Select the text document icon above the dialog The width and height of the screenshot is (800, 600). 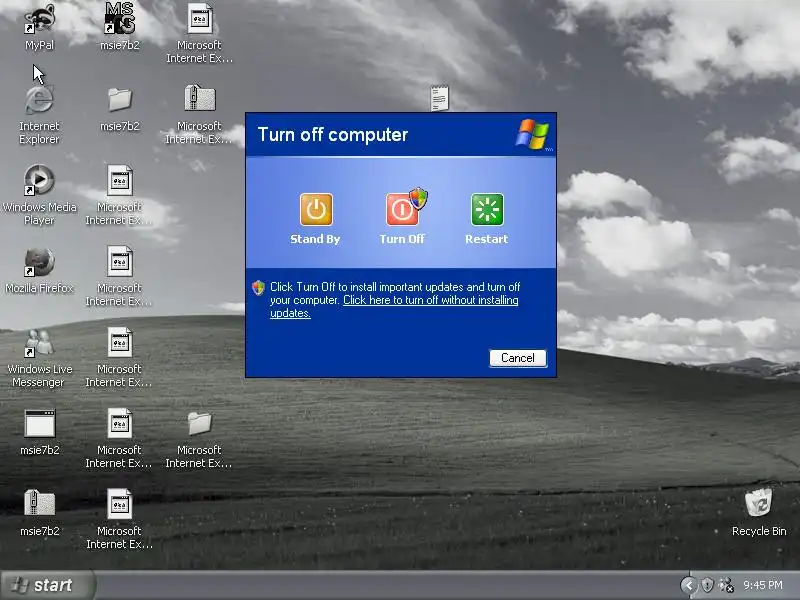tap(440, 98)
